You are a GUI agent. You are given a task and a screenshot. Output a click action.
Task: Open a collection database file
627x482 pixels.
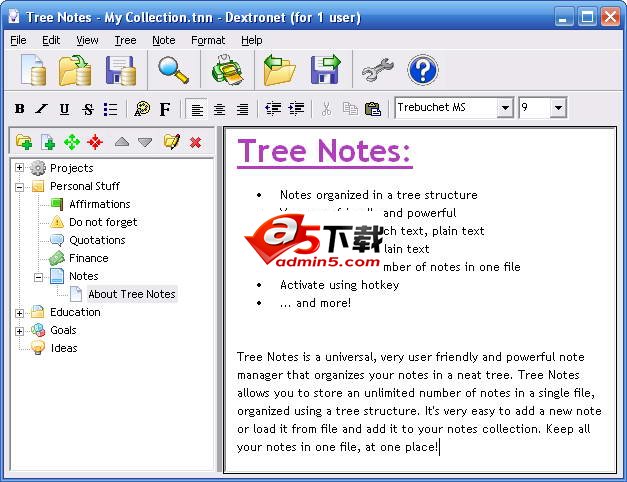[75, 70]
